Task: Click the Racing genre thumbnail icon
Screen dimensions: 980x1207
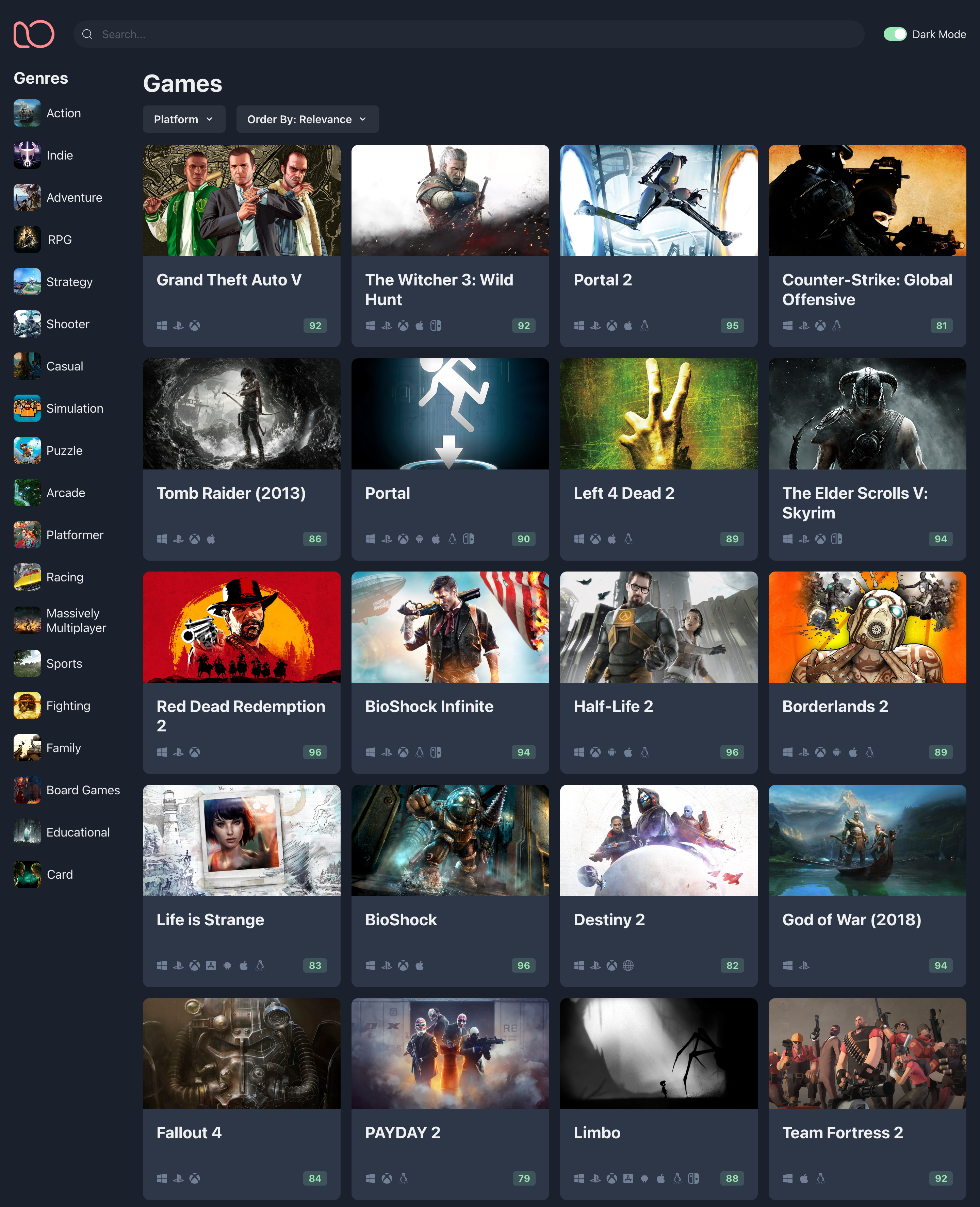Action: 27,577
